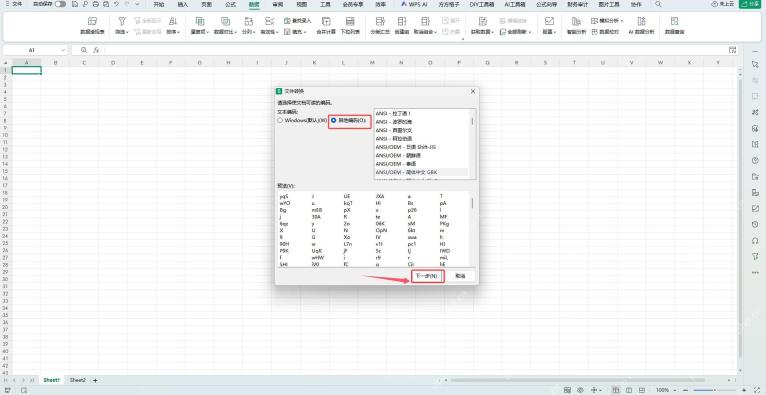Screen dimensions: 766x395
Task: Click the fx insert function icon
Action: tap(97, 50)
